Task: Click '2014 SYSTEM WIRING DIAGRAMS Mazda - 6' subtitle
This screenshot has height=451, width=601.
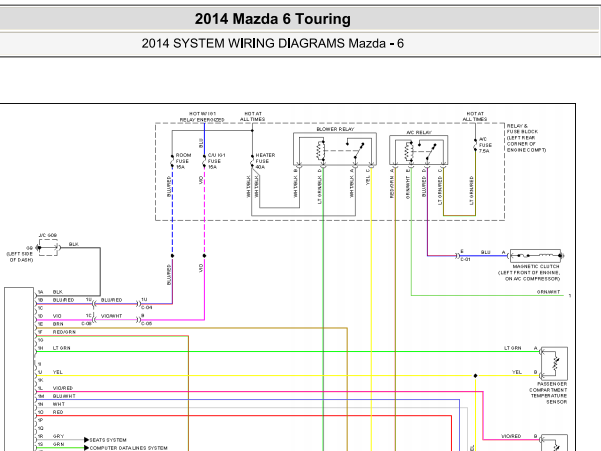Action: pos(273,43)
